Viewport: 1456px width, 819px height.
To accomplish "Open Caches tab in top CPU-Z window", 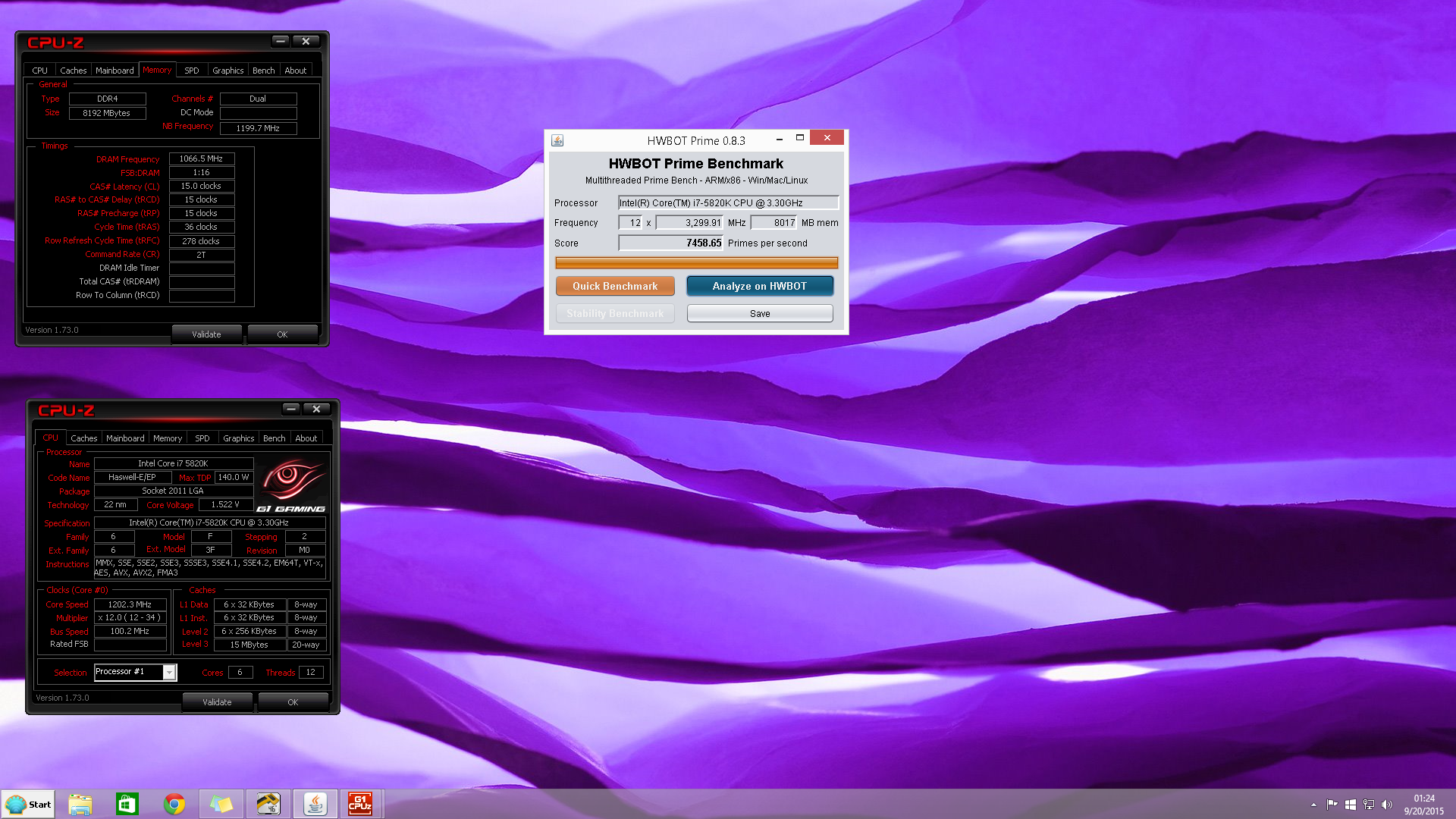I will 74,71.
